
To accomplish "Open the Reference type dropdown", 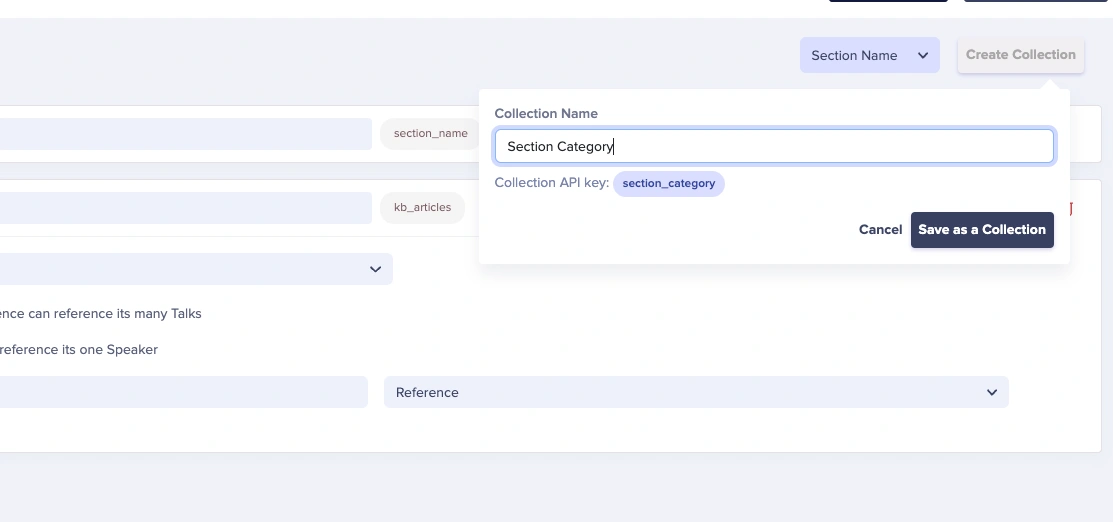I will pyautogui.click(x=696, y=392).
